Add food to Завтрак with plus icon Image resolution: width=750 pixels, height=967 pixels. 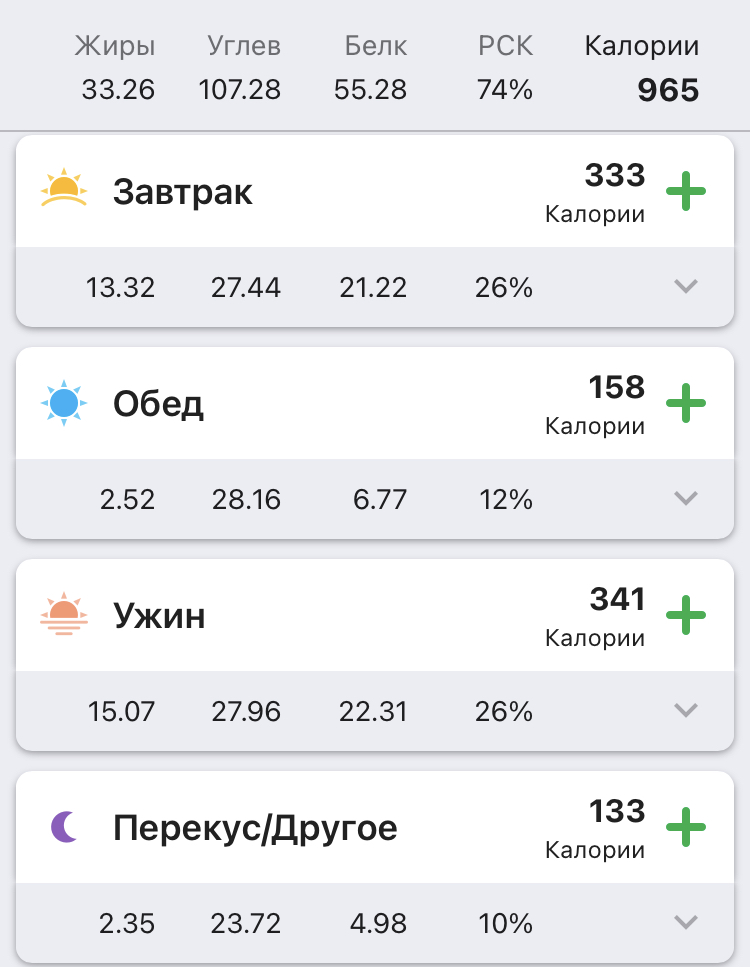(686, 192)
